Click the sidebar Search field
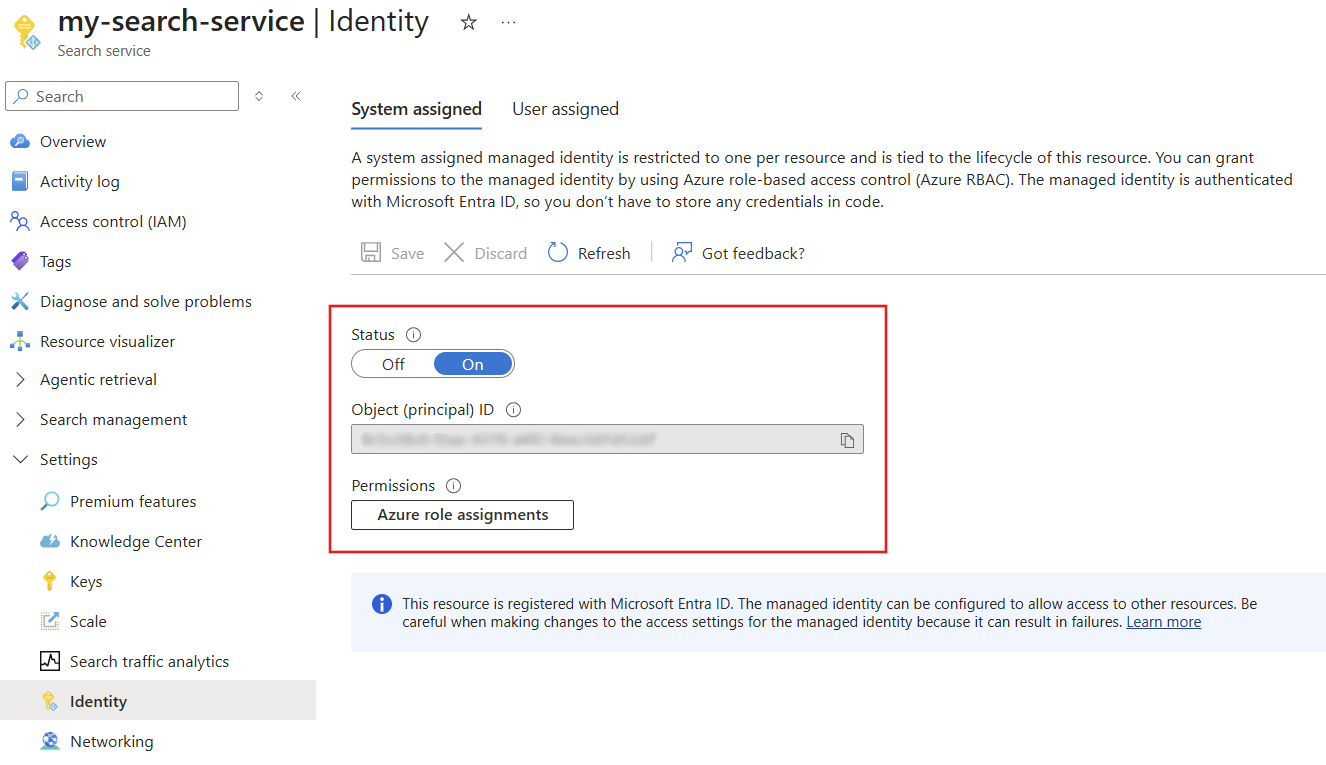 (121, 95)
